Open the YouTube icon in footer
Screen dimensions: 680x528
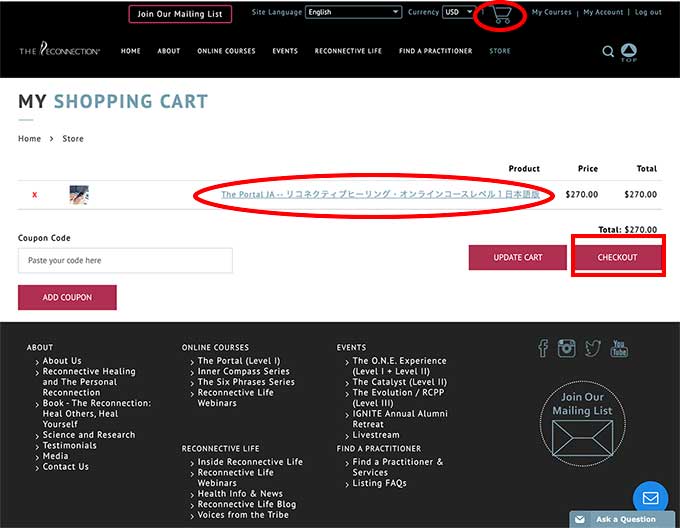click(x=619, y=348)
